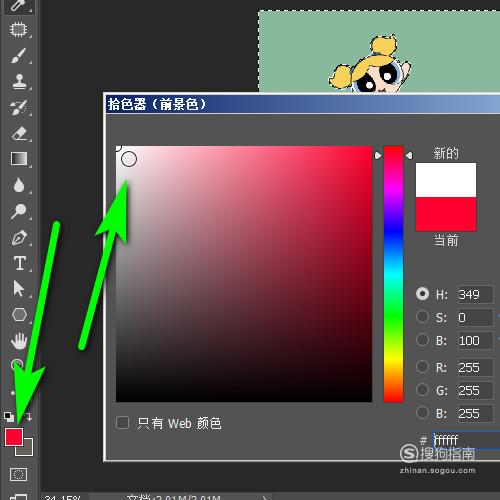Select the Clone Stamp tool
Screen dimensions: 500x500
[19, 81]
